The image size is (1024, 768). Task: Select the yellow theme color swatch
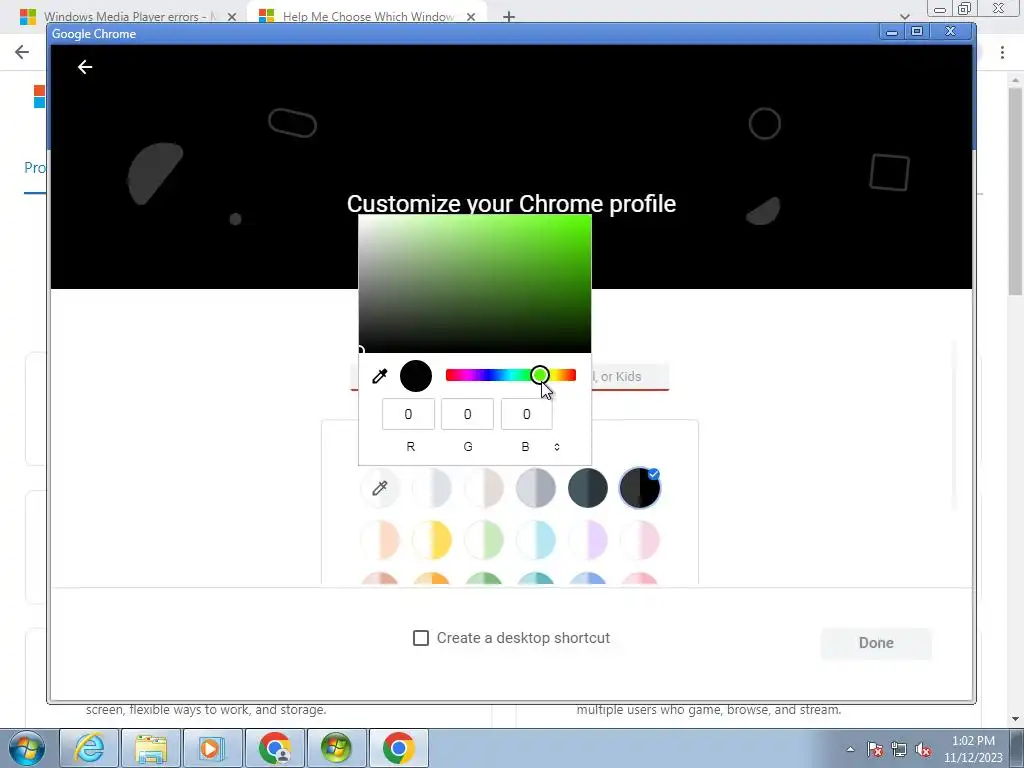432,540
